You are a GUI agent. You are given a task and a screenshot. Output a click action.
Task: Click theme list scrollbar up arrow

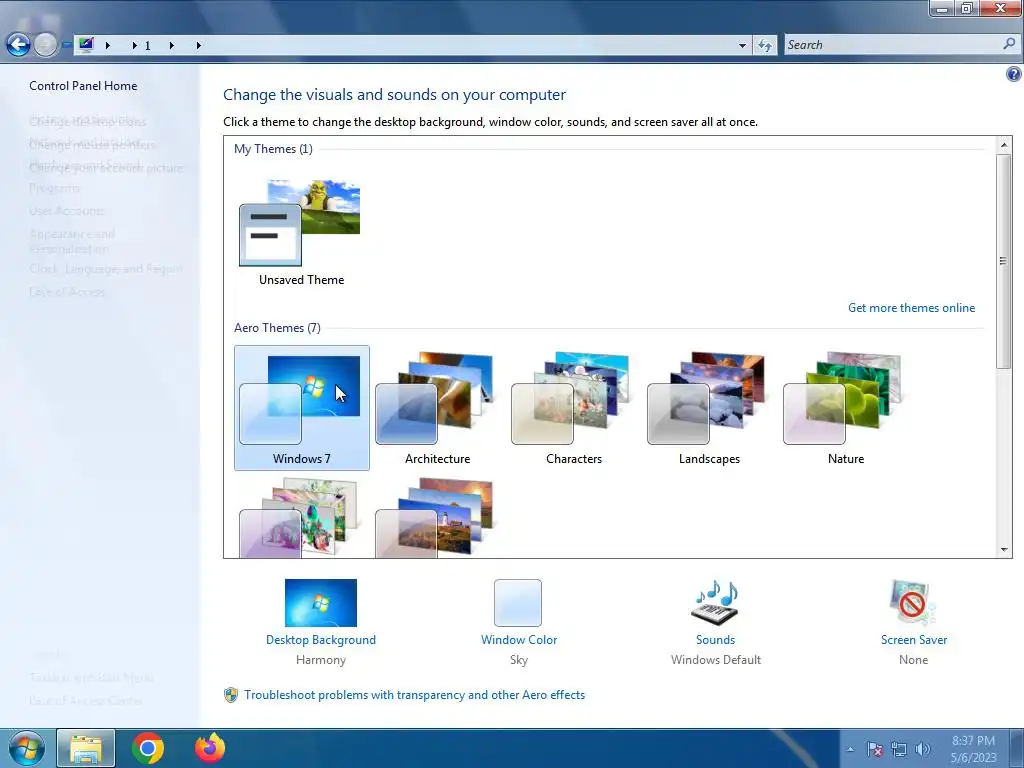click(x=1004, y=144)
